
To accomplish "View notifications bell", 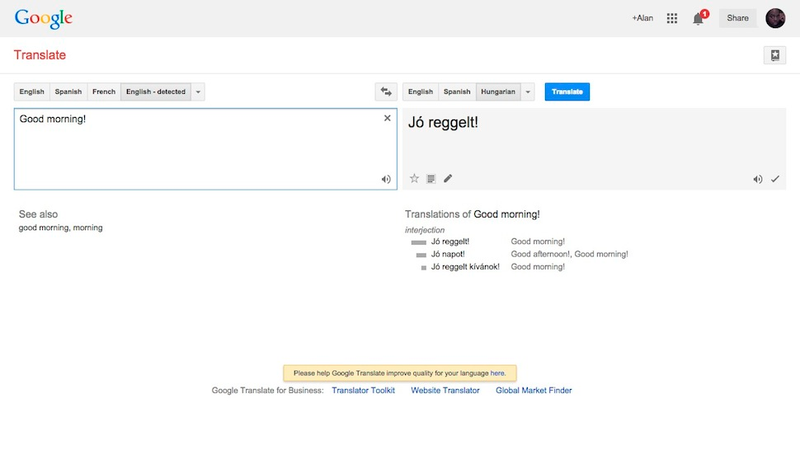I will [698, 19].
